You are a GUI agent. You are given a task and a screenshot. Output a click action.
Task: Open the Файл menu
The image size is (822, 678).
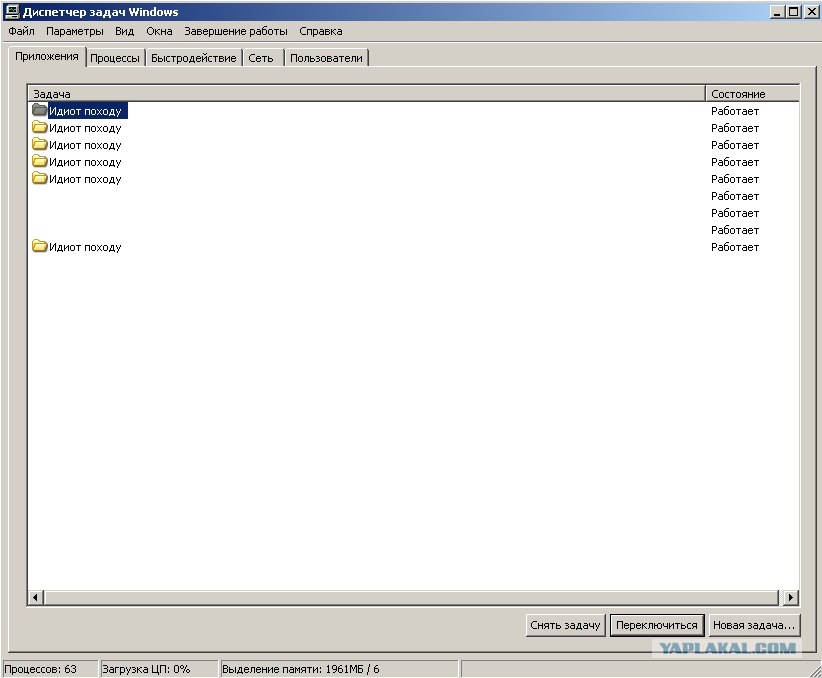[x=21, y=31]
